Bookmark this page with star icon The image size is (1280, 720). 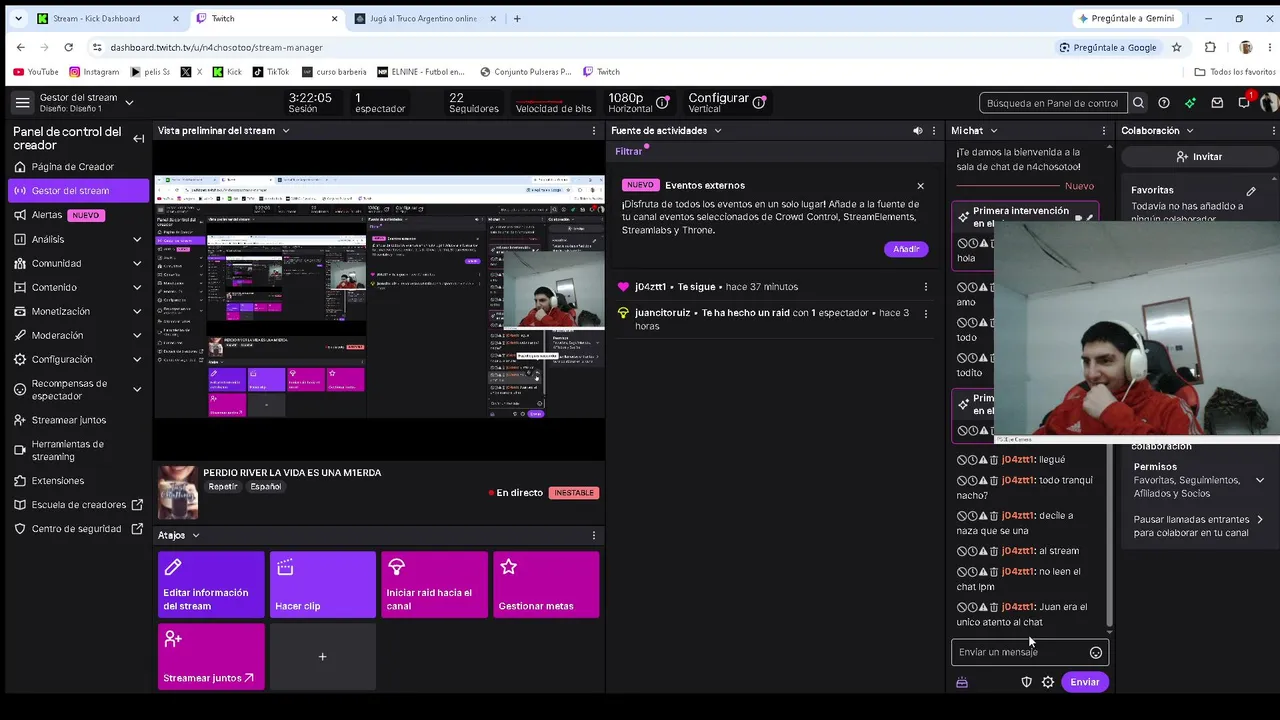(x=1177, y=47)
